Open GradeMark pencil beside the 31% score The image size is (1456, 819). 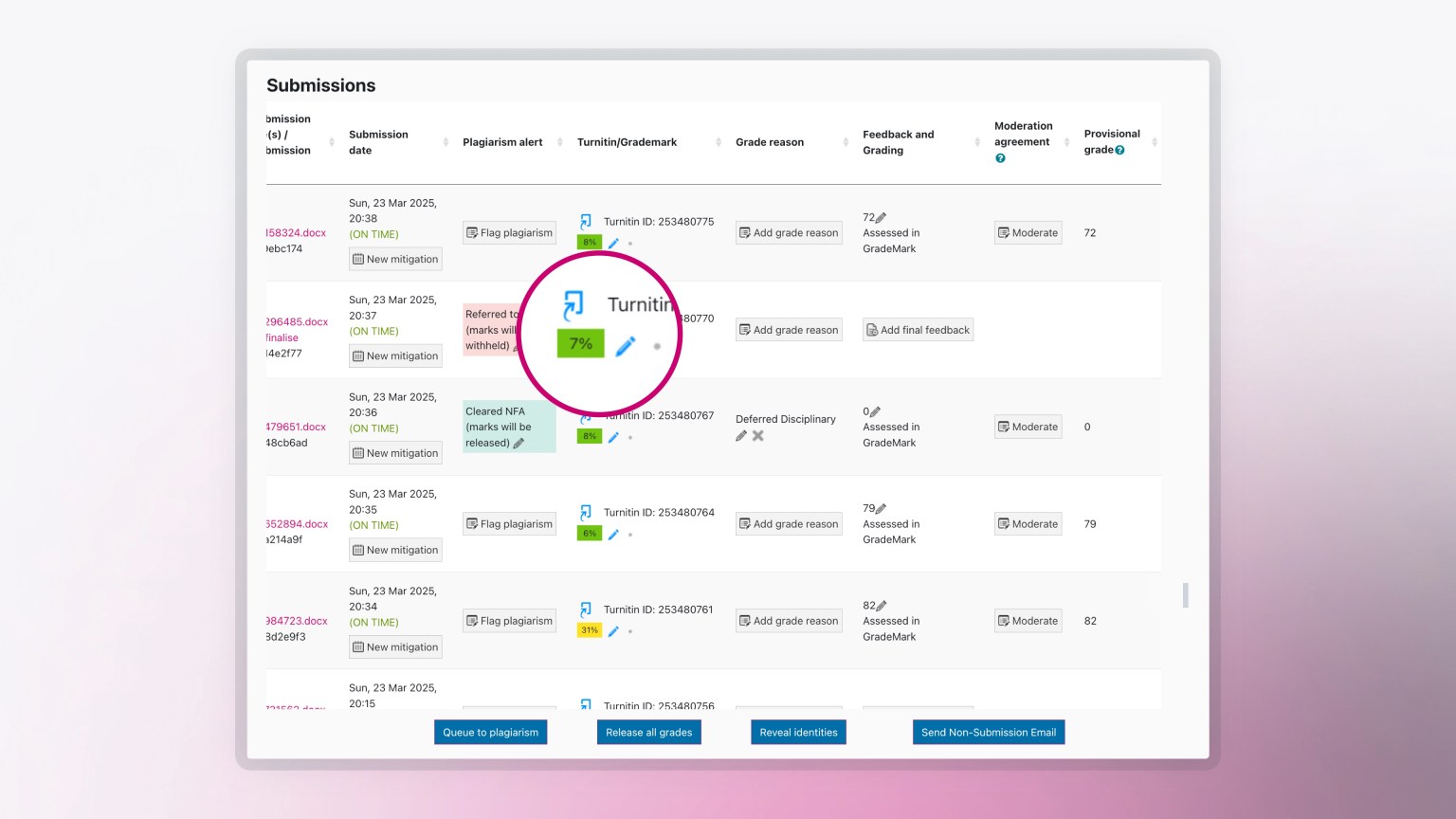613,631
